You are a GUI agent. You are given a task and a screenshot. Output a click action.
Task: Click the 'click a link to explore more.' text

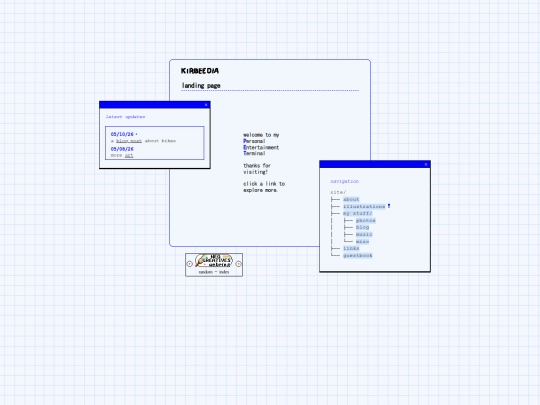click(264, 187)
